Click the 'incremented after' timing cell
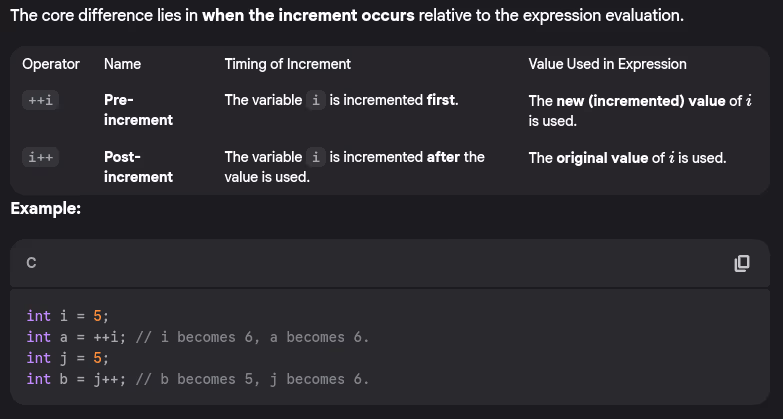The width and height of the screenshot is (783, 419). 354,167
